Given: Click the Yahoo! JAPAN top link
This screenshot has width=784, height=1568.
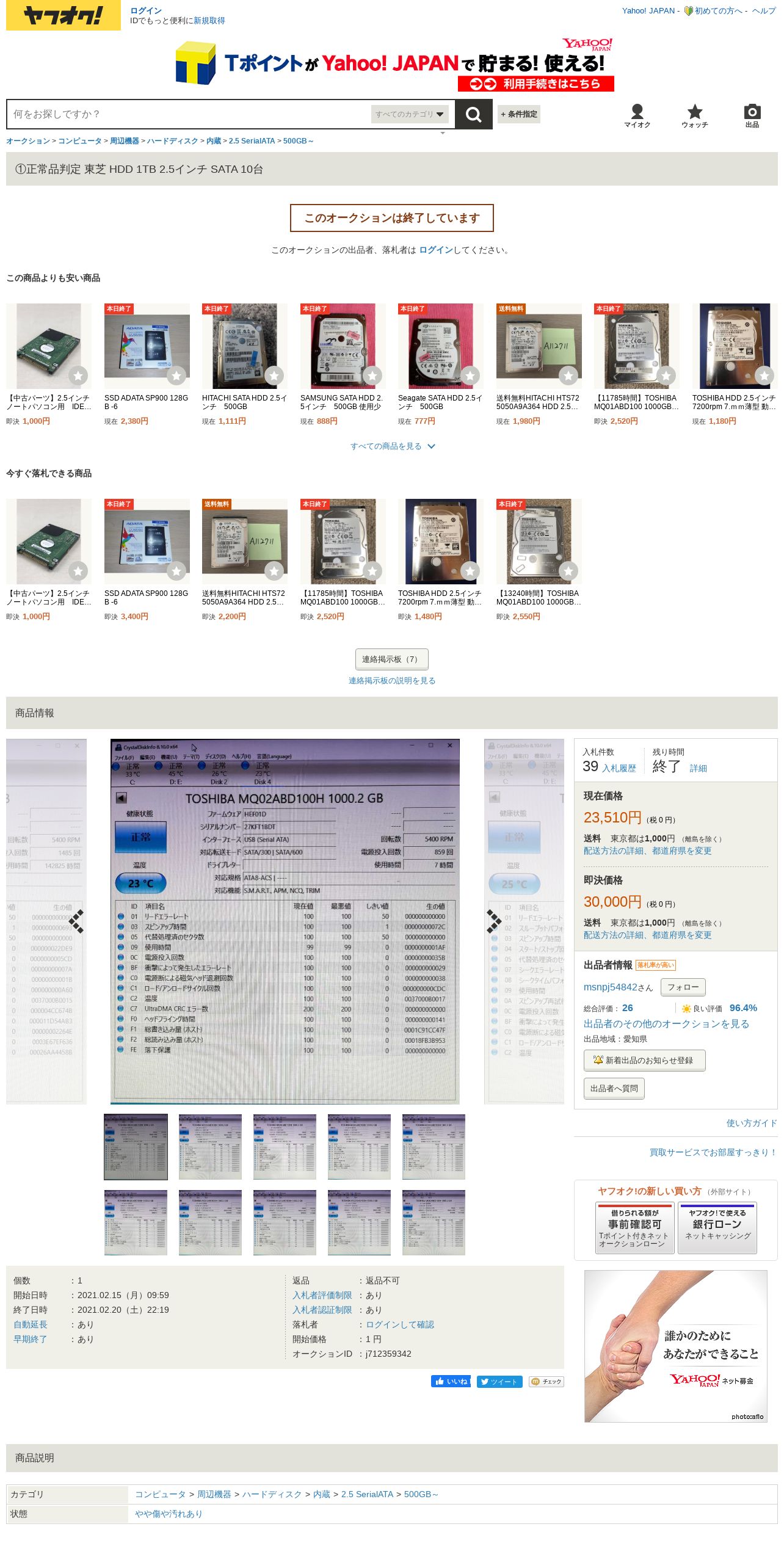Looking at the screenshot, I should pos(648,10).
